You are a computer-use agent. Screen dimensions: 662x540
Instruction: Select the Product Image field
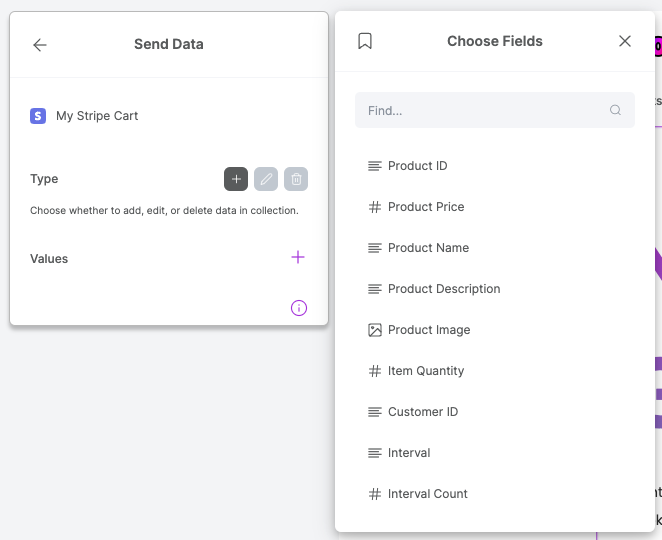point(428,330)
